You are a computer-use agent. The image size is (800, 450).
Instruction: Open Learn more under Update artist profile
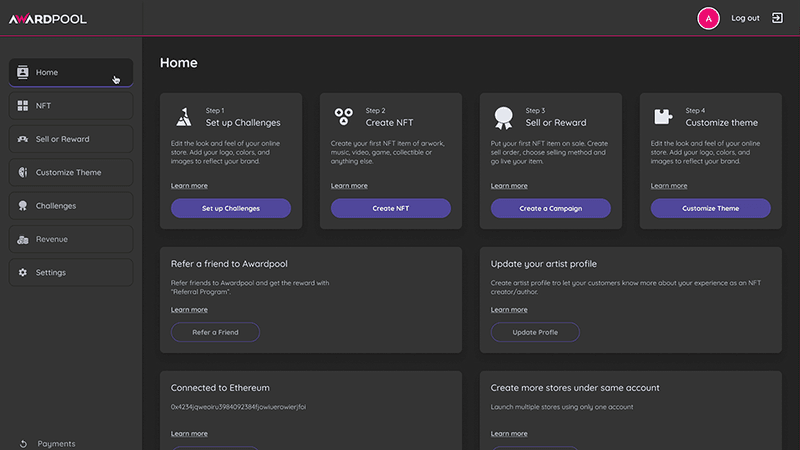click(509, 310)
